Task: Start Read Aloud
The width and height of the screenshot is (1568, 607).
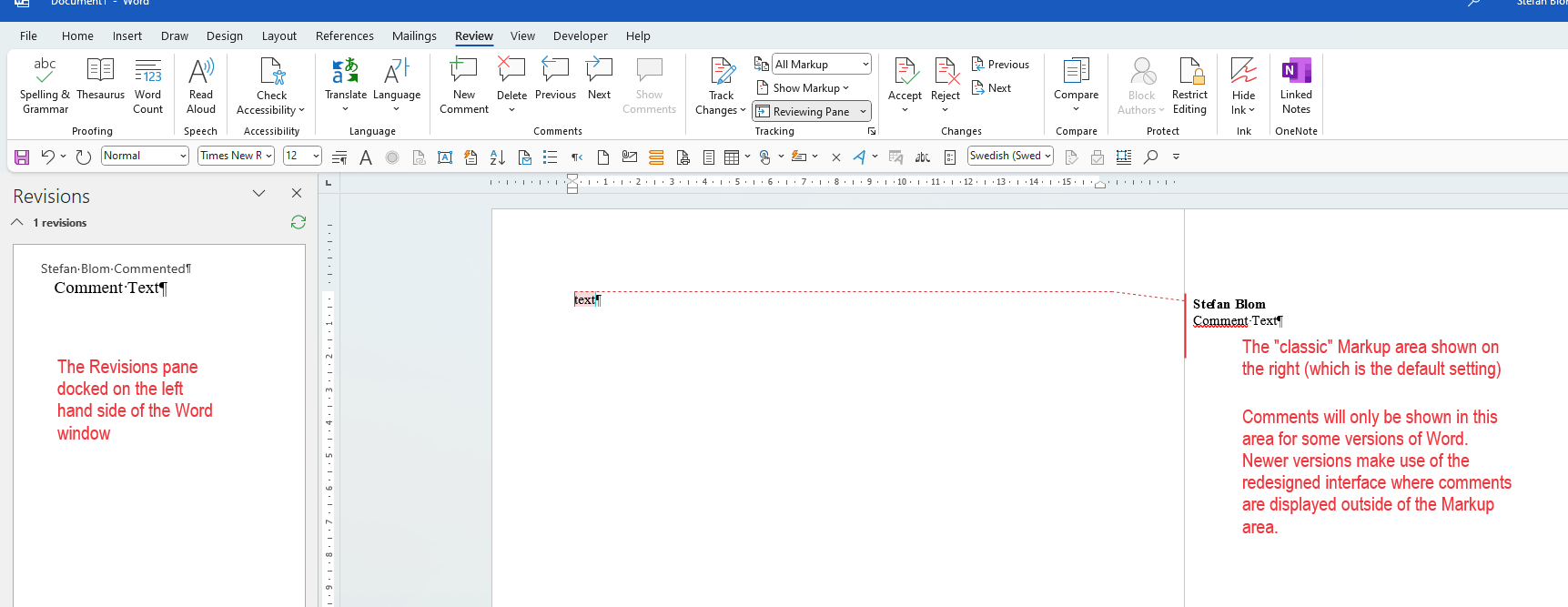Action: [x=201, y=86]
